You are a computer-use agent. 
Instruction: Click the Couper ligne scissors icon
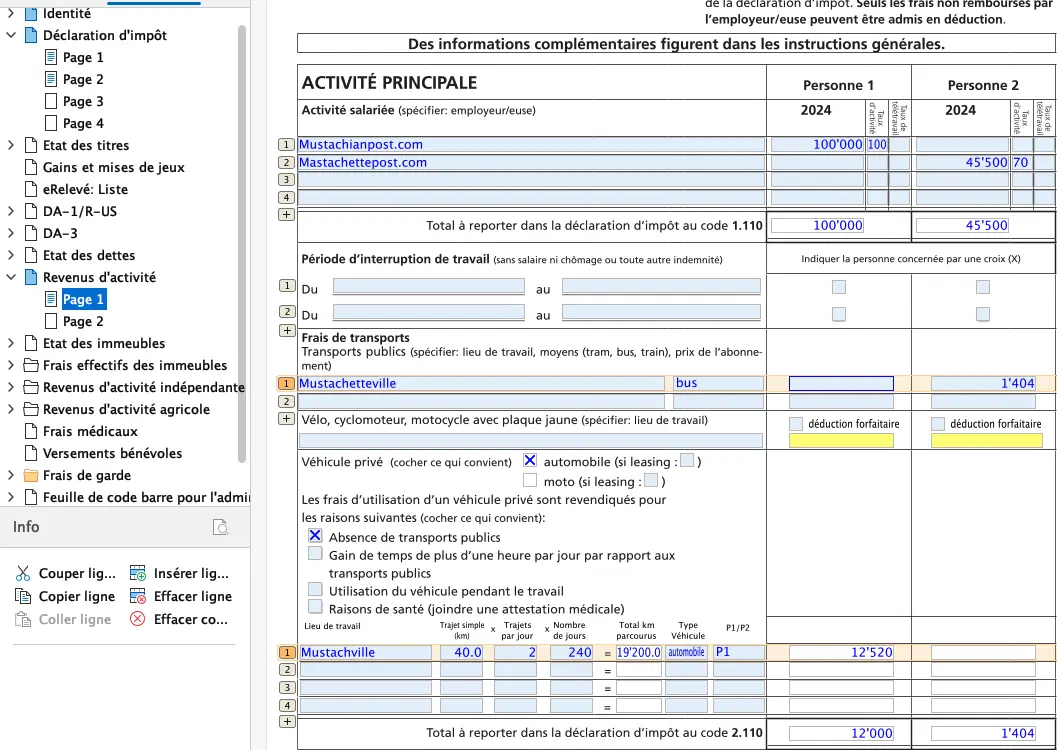[x=22, y=574]
